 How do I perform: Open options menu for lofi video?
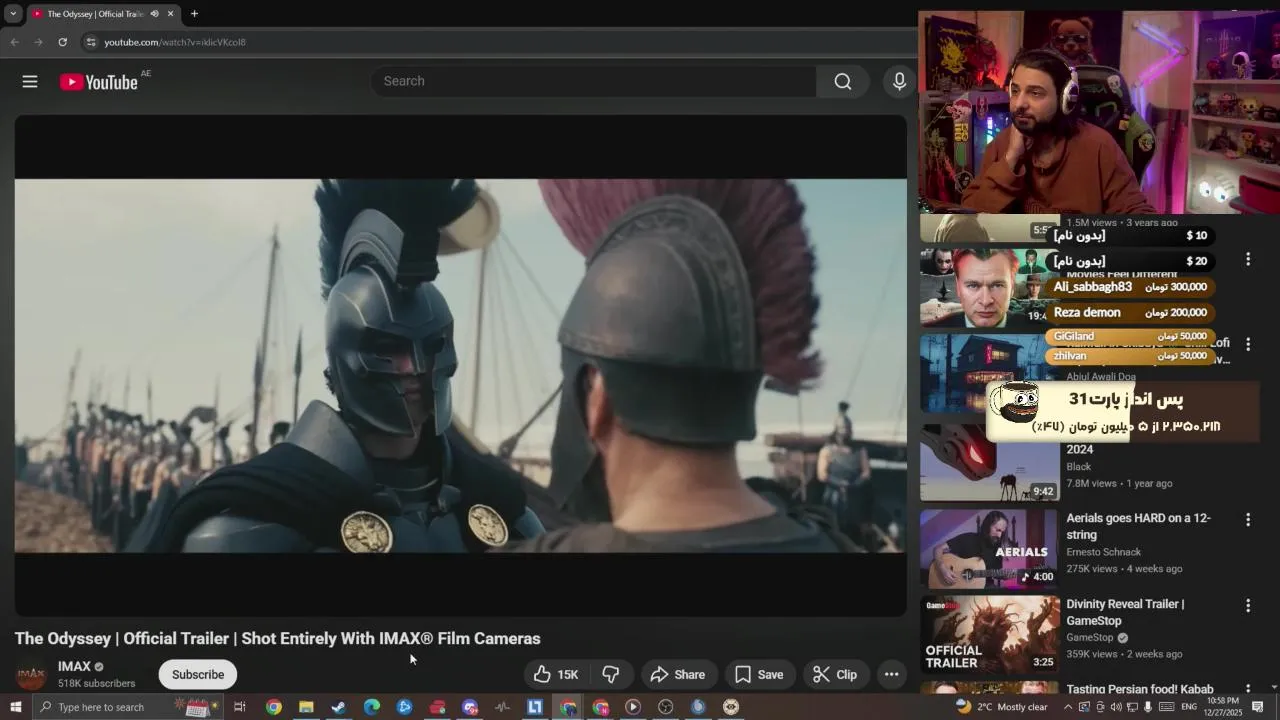(1248, 345)
